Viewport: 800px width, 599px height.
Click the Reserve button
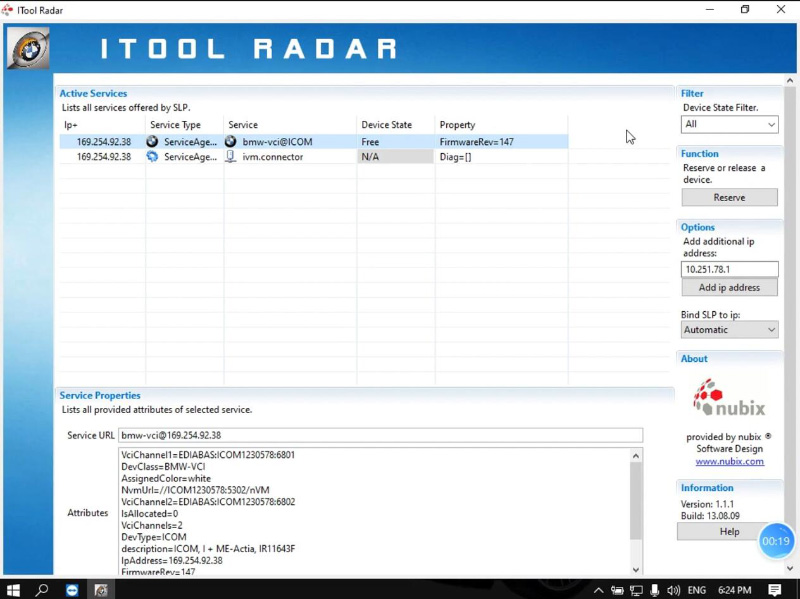coord(729,197)
